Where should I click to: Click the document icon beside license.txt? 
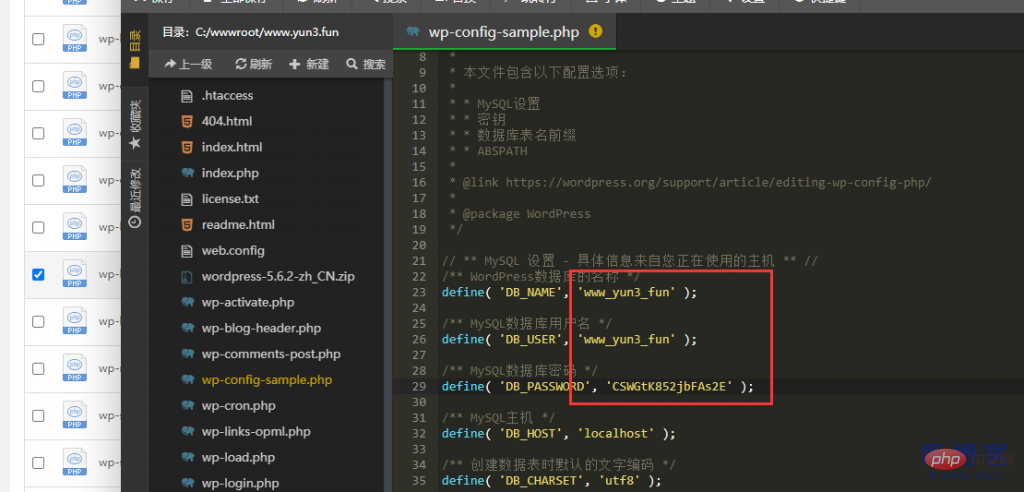[x=187, y=199]
